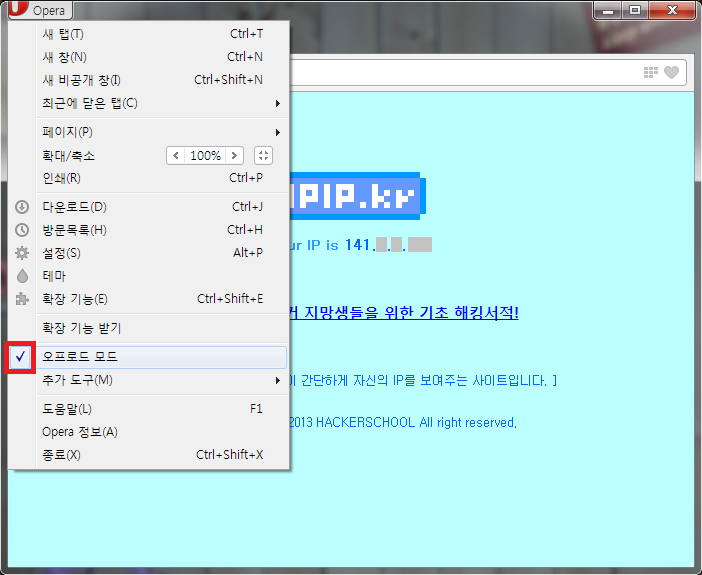The height and width of the screenshot is (575, 702).
Task: Toggle full screen icon next to zoom
Action: (x=263, y=155)
